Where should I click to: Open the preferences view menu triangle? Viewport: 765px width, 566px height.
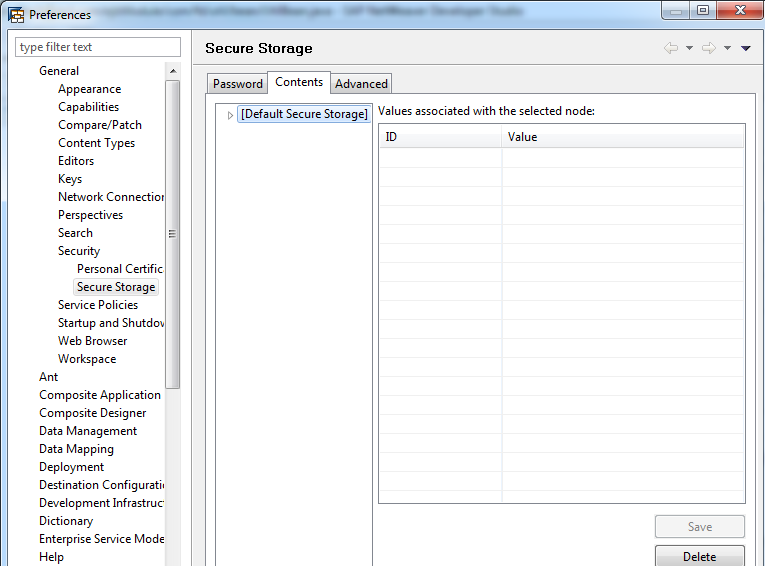[746, 48]
